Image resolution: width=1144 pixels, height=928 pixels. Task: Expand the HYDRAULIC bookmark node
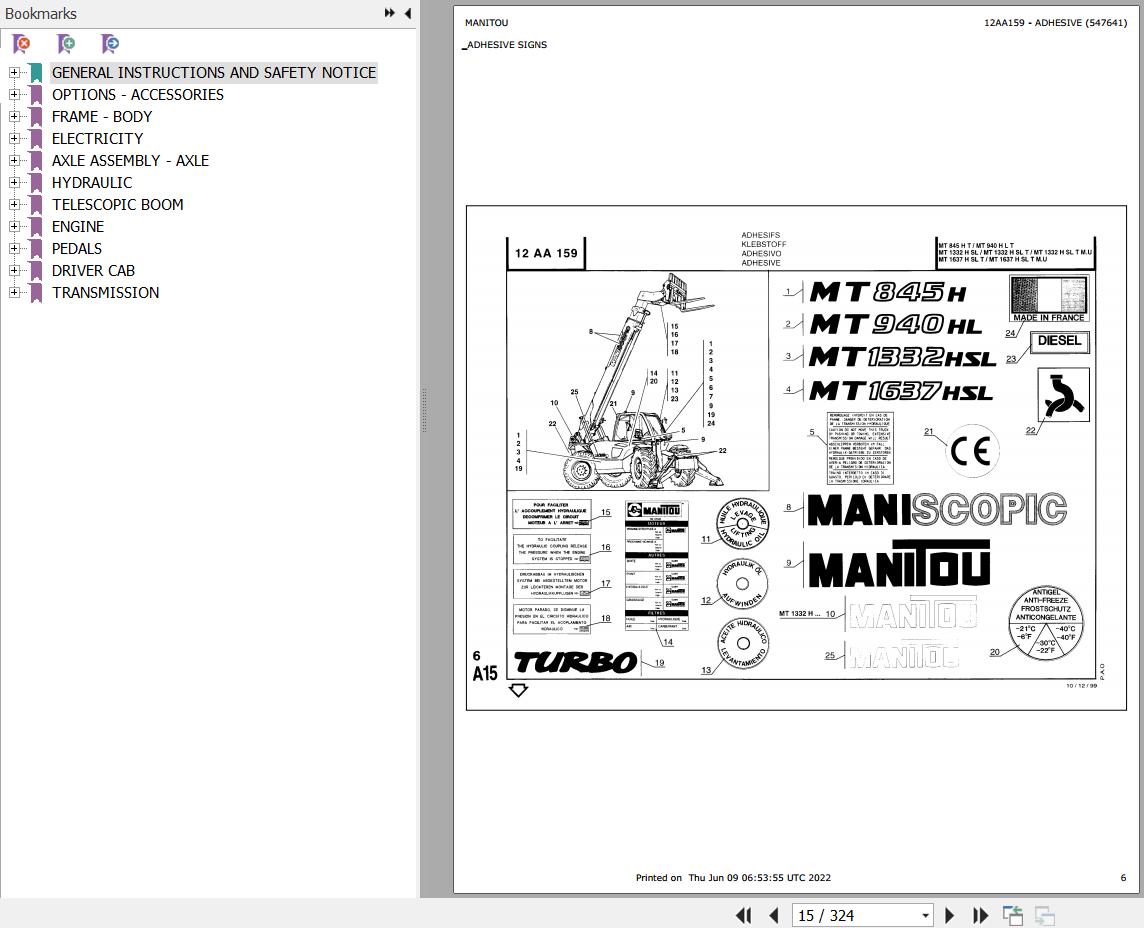coord(14,182)
